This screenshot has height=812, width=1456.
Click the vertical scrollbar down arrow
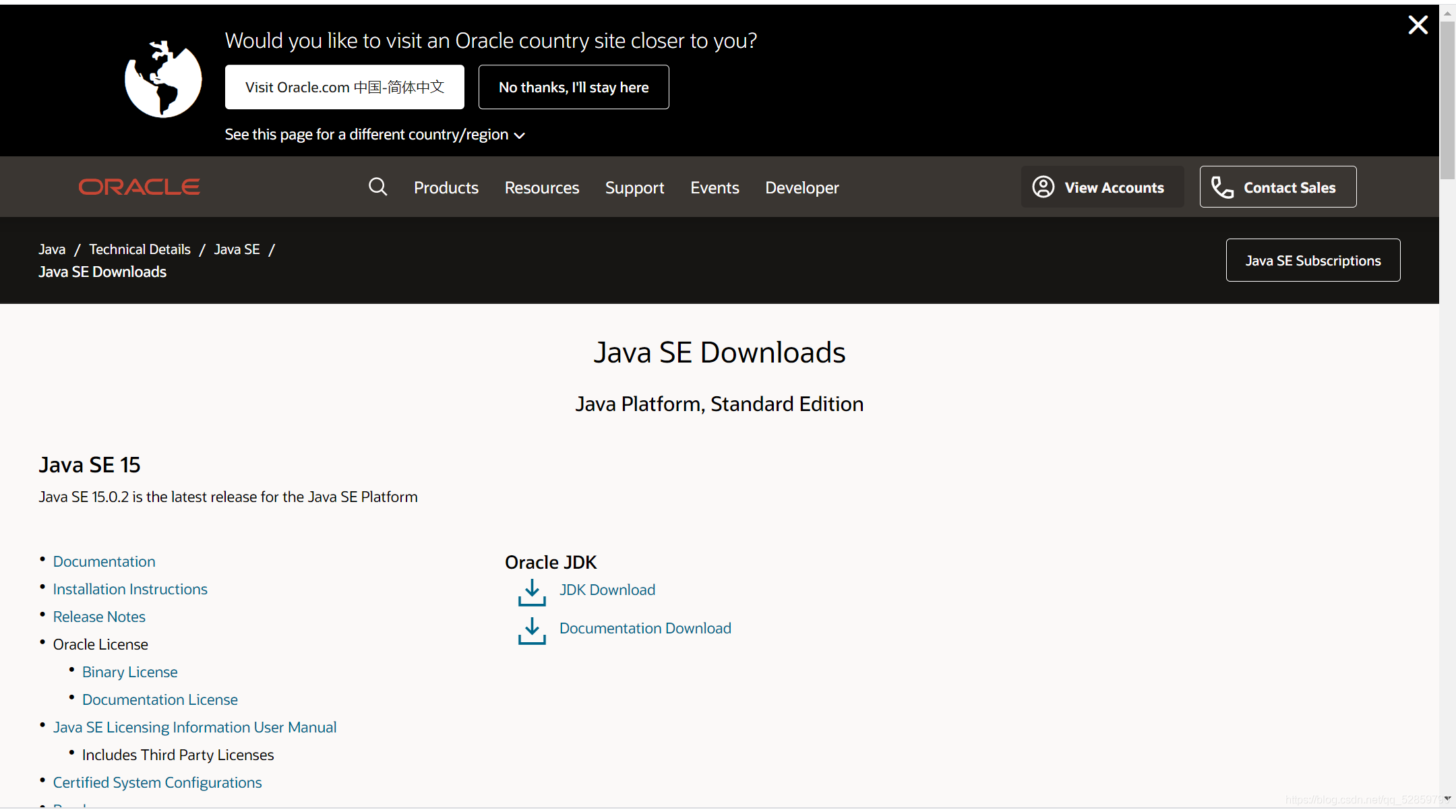coord(1447,798)
